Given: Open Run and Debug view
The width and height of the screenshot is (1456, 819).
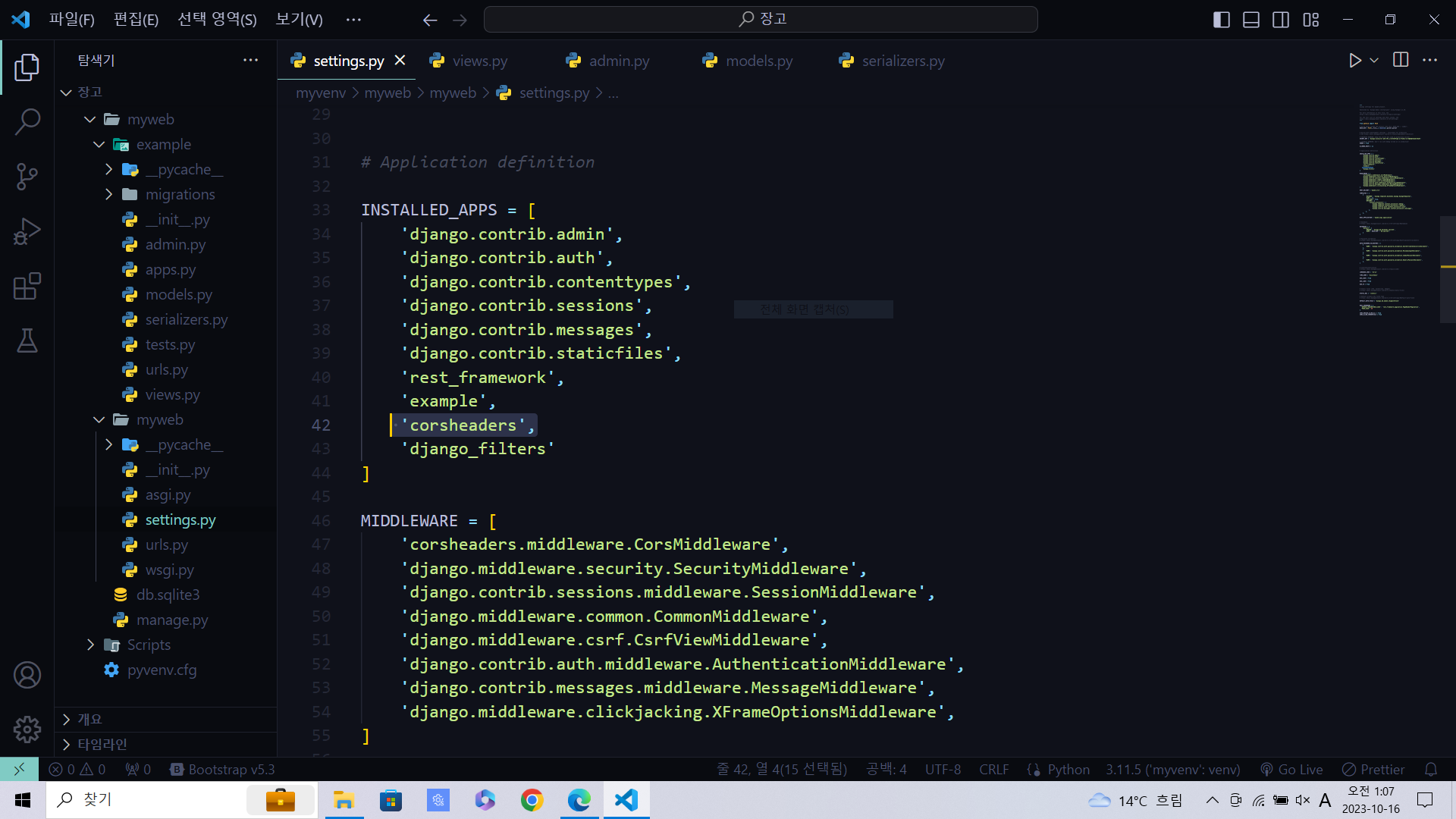Looking at the screenshot, I should click(x=27, y=232).
